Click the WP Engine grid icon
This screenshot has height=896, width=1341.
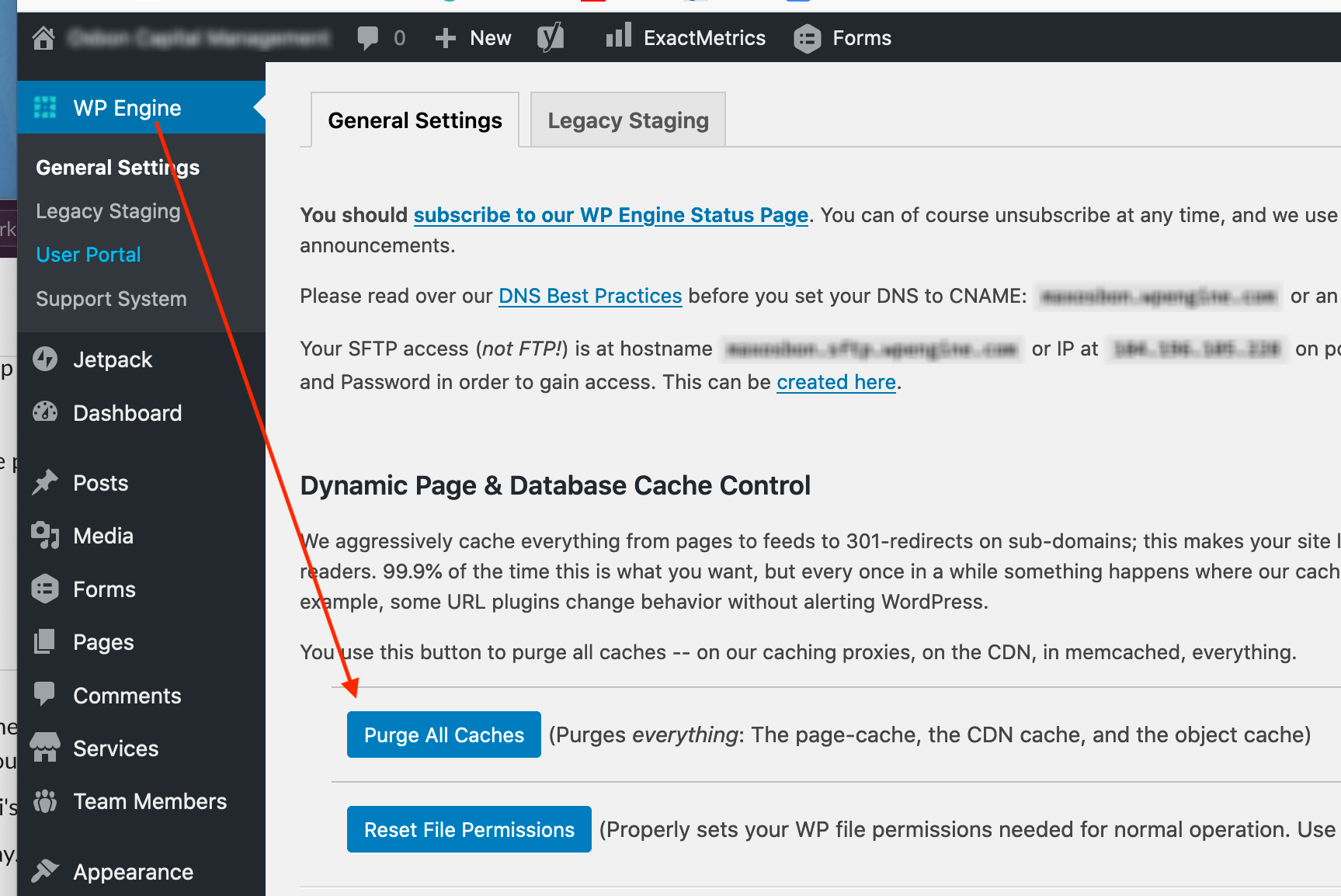pos(45,108)
